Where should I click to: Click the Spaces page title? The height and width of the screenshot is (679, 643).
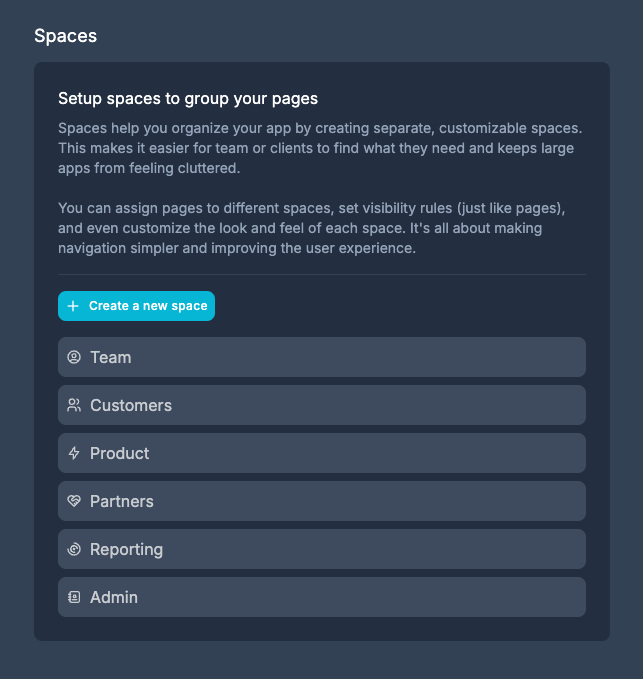(66, 36)
